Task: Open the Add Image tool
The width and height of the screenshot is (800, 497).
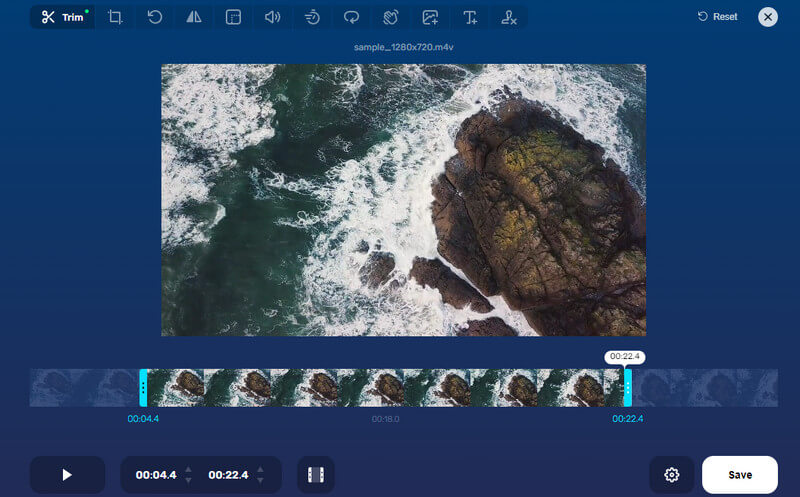Action: tap(430, 17)
